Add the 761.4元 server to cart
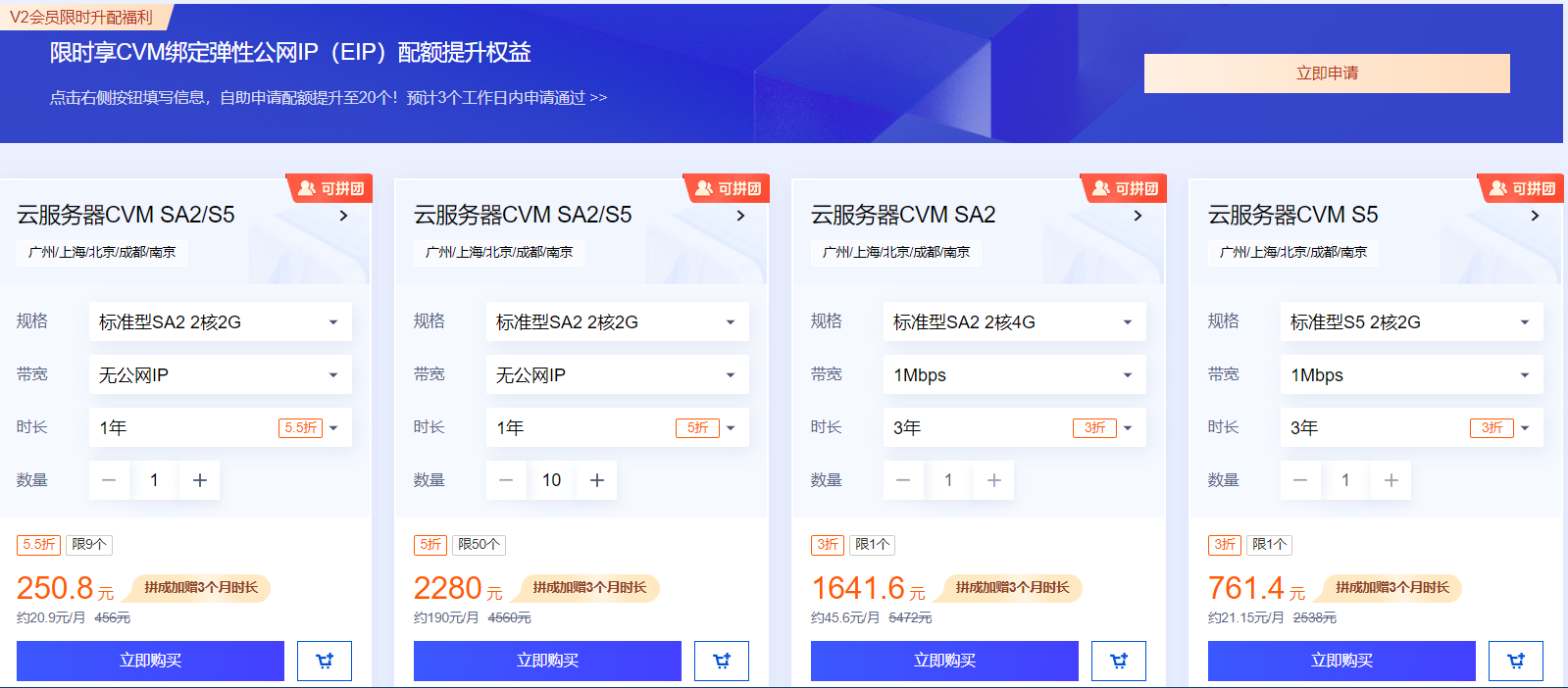 [1516, 661]
